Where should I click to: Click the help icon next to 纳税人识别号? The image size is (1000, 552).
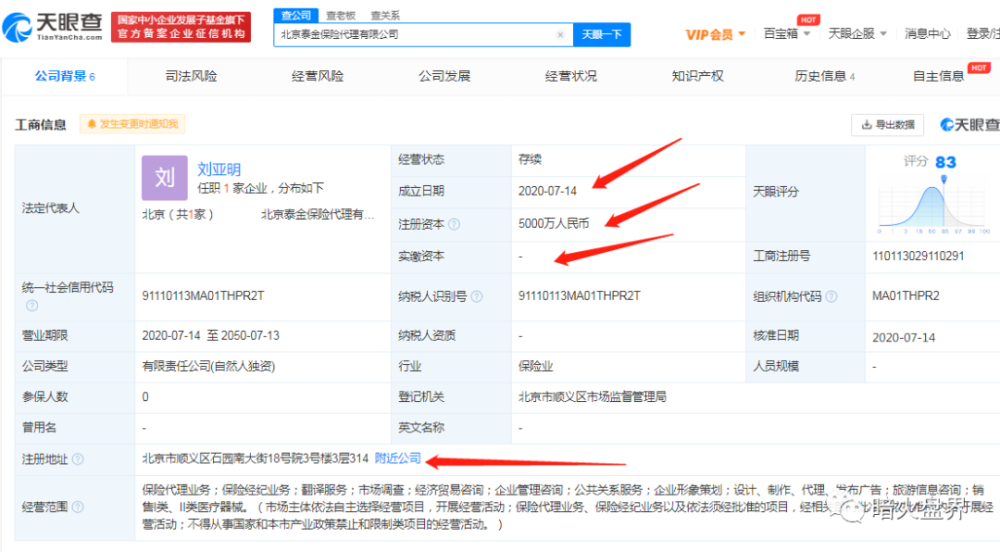(x=476, y=296)
